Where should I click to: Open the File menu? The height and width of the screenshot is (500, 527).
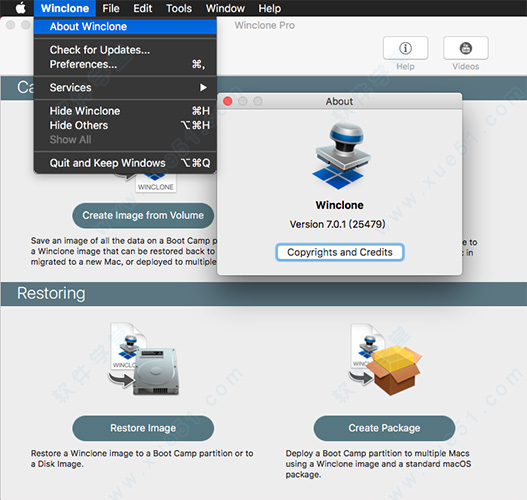click(111, 8)
